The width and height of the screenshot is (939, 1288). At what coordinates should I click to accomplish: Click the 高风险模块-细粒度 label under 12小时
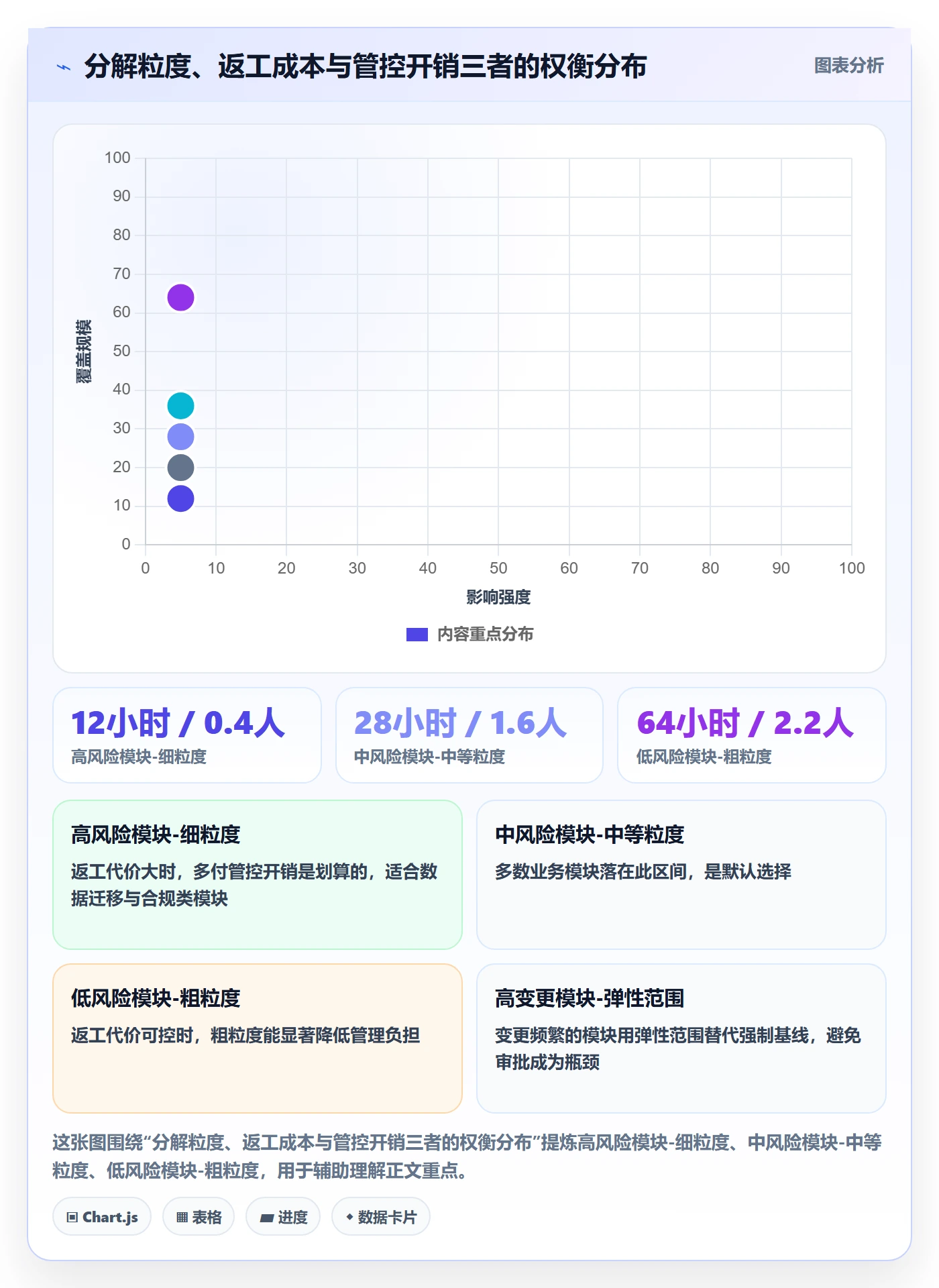click(139, 757)
